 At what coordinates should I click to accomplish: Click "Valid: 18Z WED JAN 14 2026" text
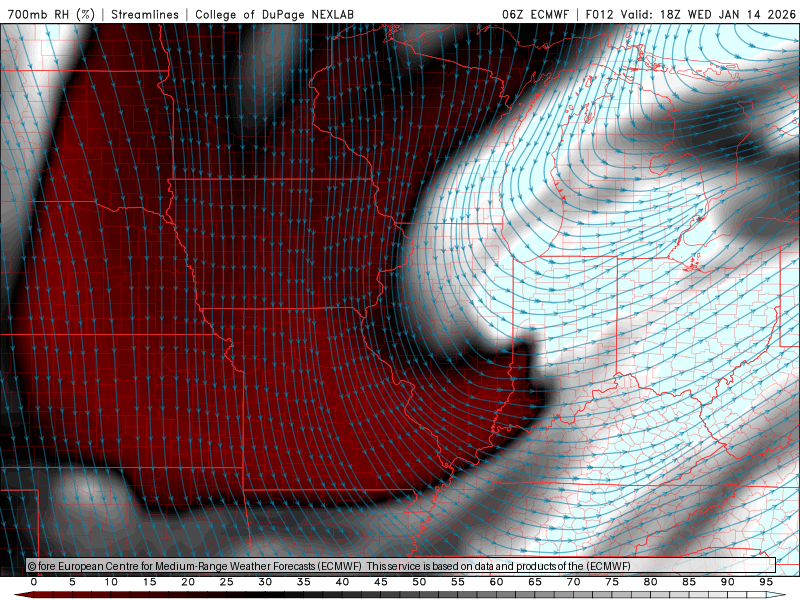(708, 14)
